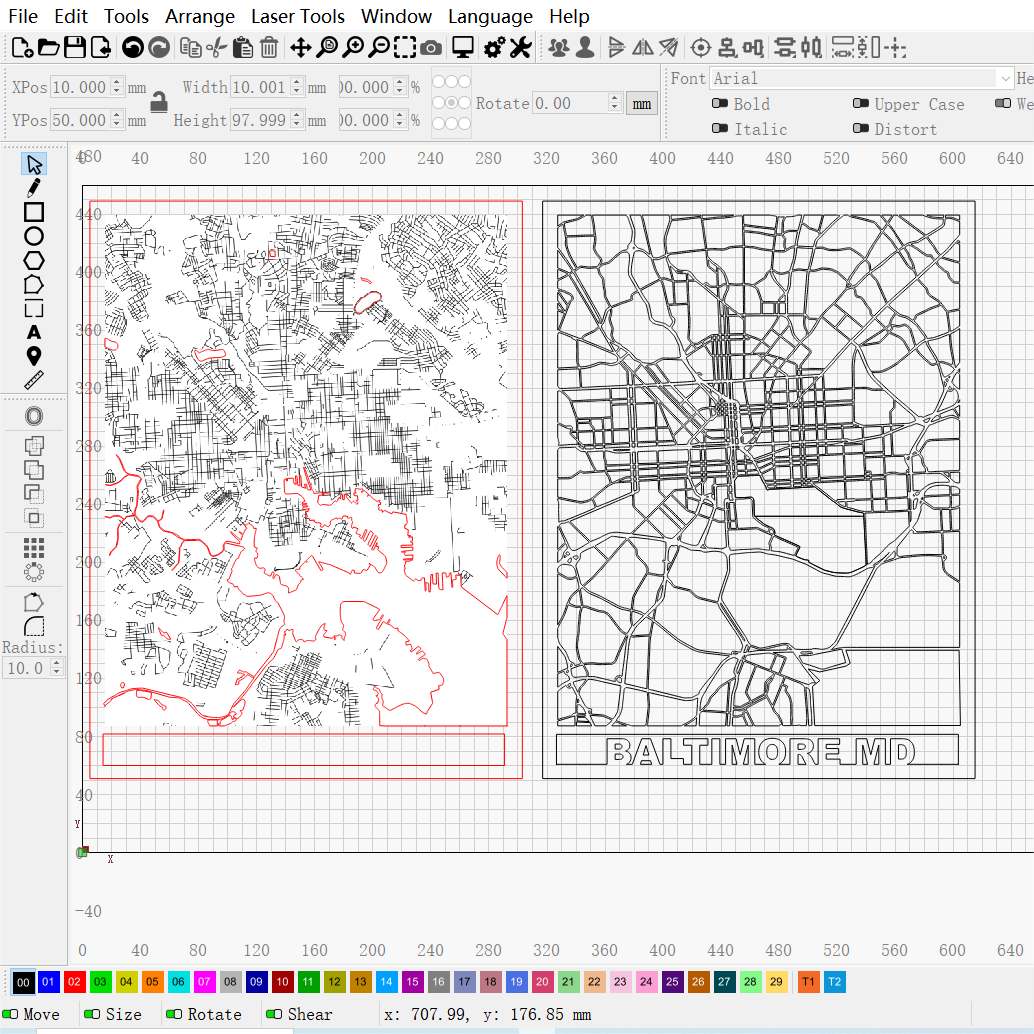Increase XPos using its spinner arrows
Viewport: 1034px width, 1034px height.
[117, 82]
